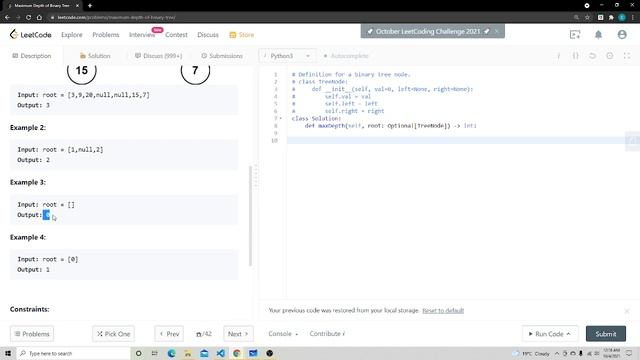
Task: Close the October LeetCoding Challenge banner
Action: point(496,31)
